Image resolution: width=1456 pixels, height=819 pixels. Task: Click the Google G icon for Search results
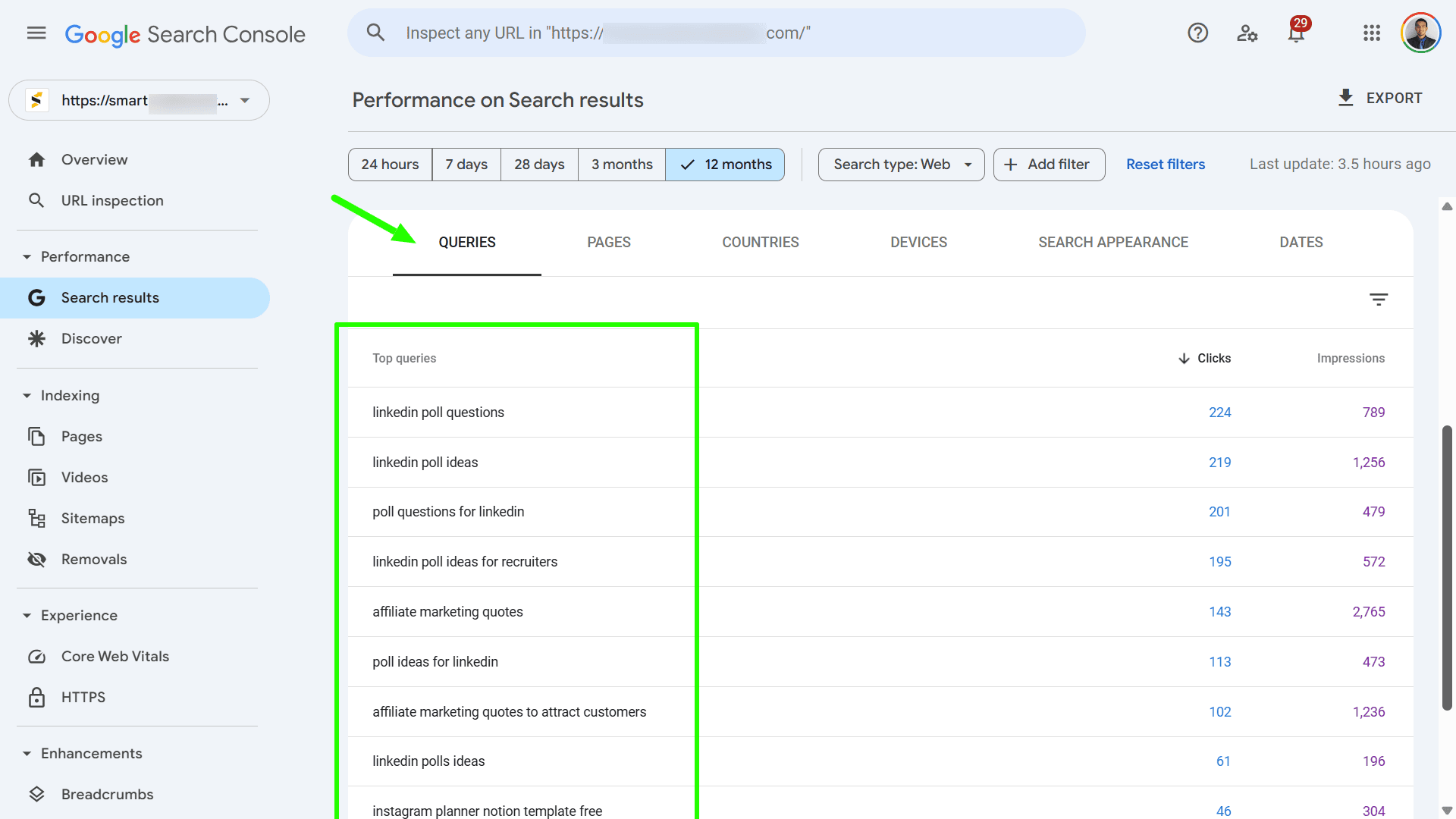[36, 298]
